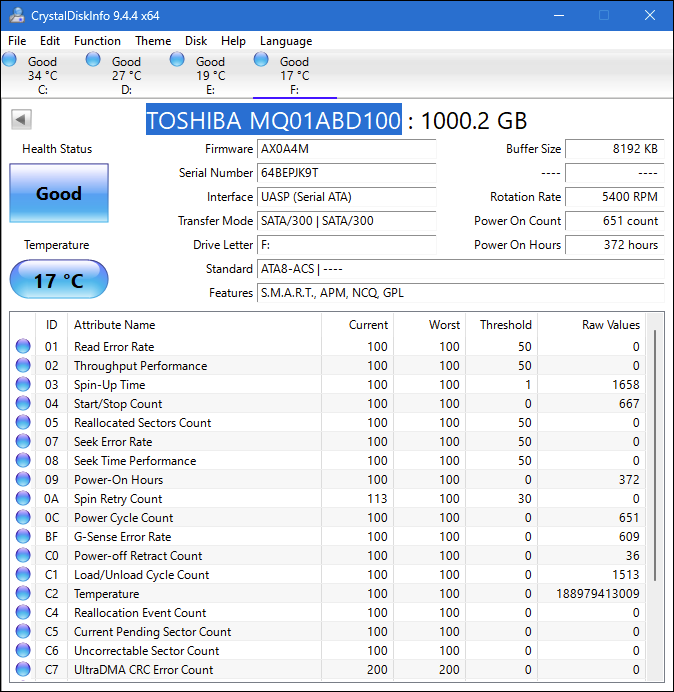The width and height of the screenshot is (674, 692).
Task: Open the Function menu
Action: (x=97, y=41)
